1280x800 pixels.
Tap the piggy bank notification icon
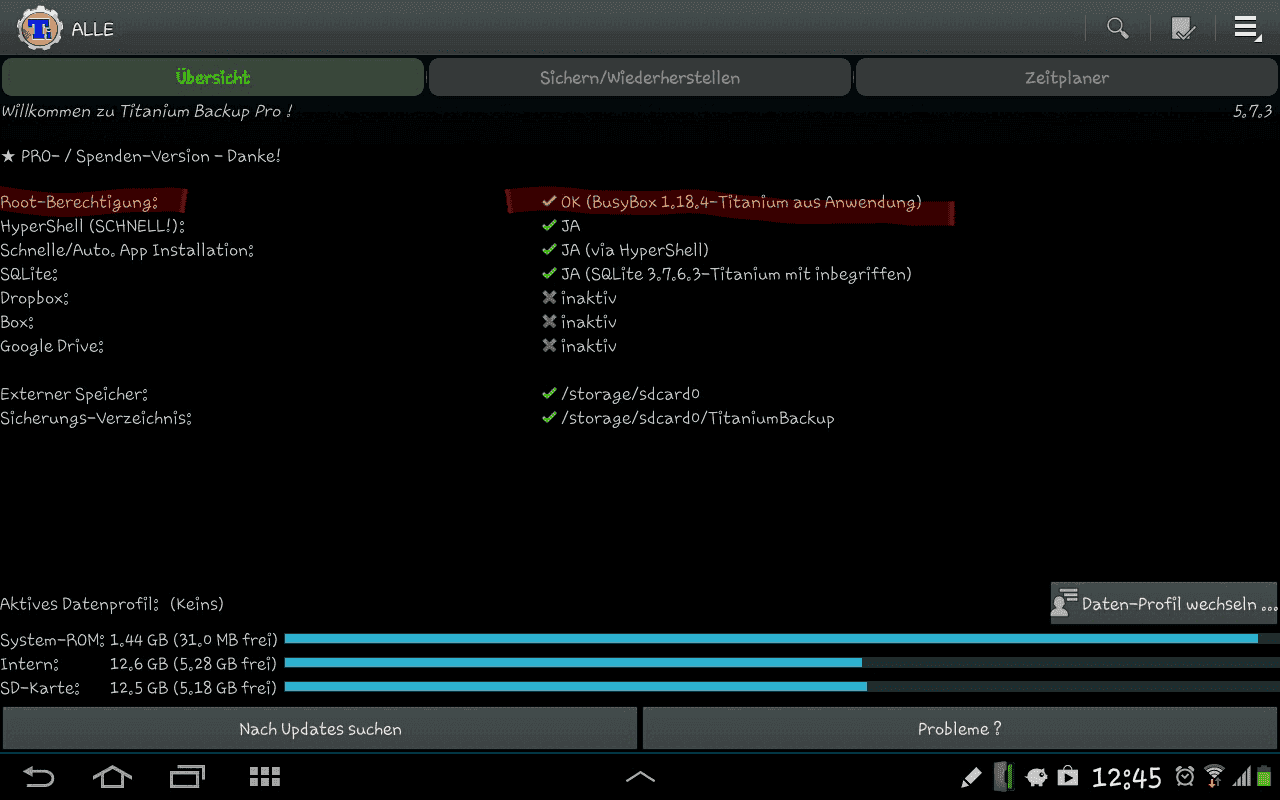(x=1037, y=777)
